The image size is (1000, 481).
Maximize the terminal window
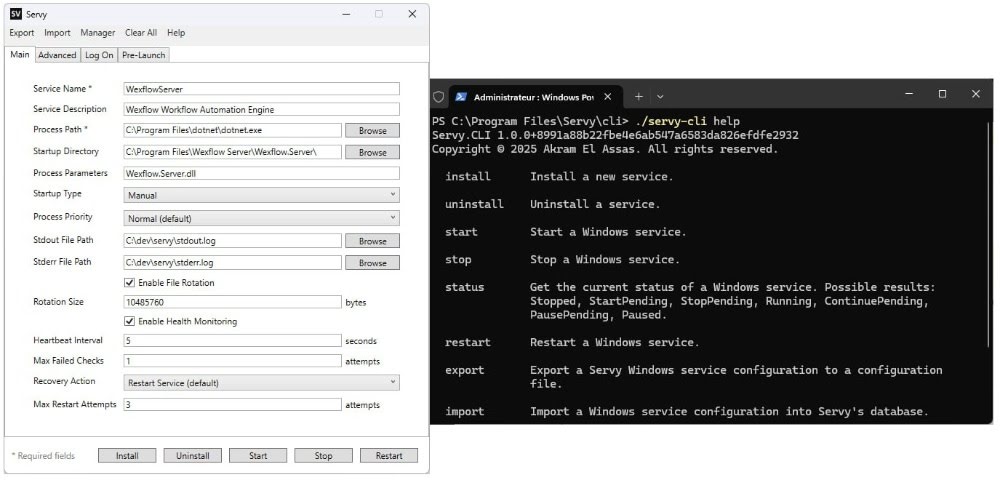pos(942,94)
